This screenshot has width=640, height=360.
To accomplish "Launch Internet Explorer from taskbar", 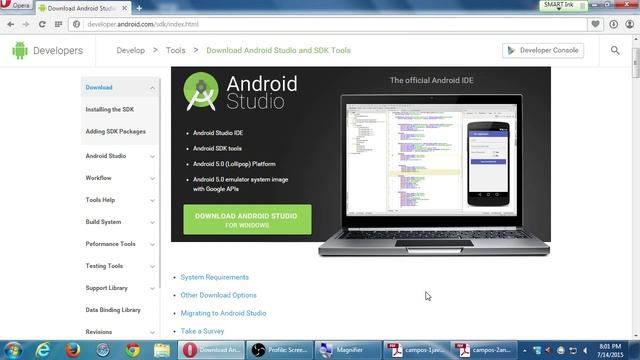I will 43,350.
